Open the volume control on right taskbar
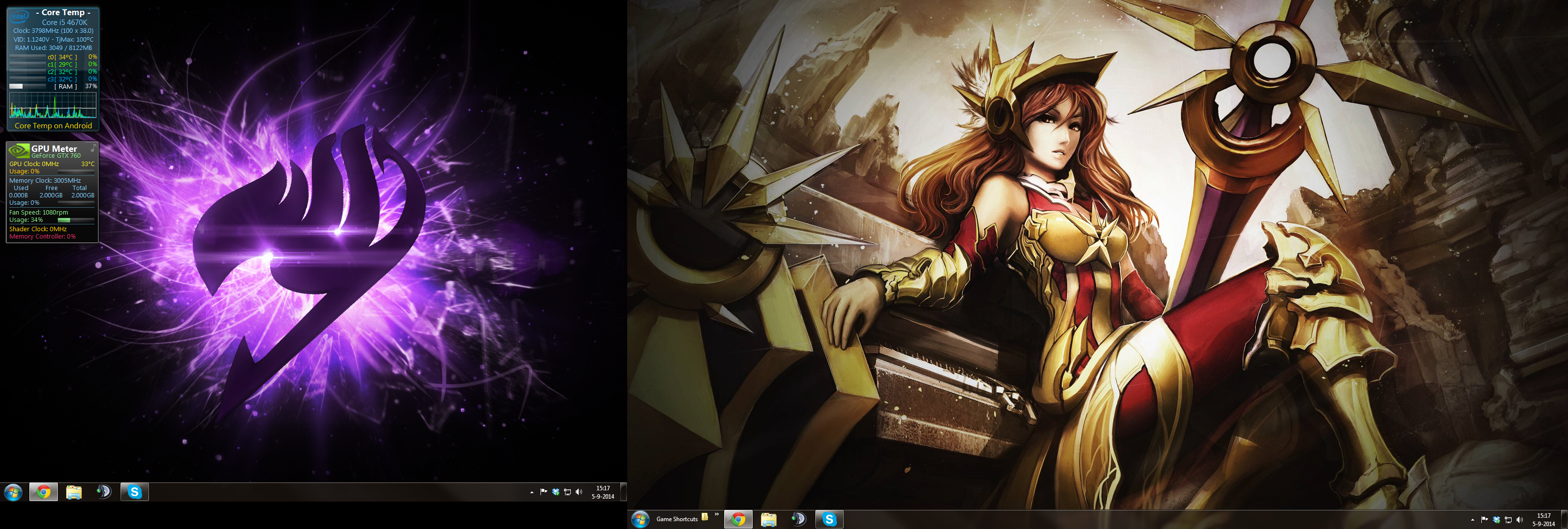This screenshot has height=529, width=1568. [1520, 519]
